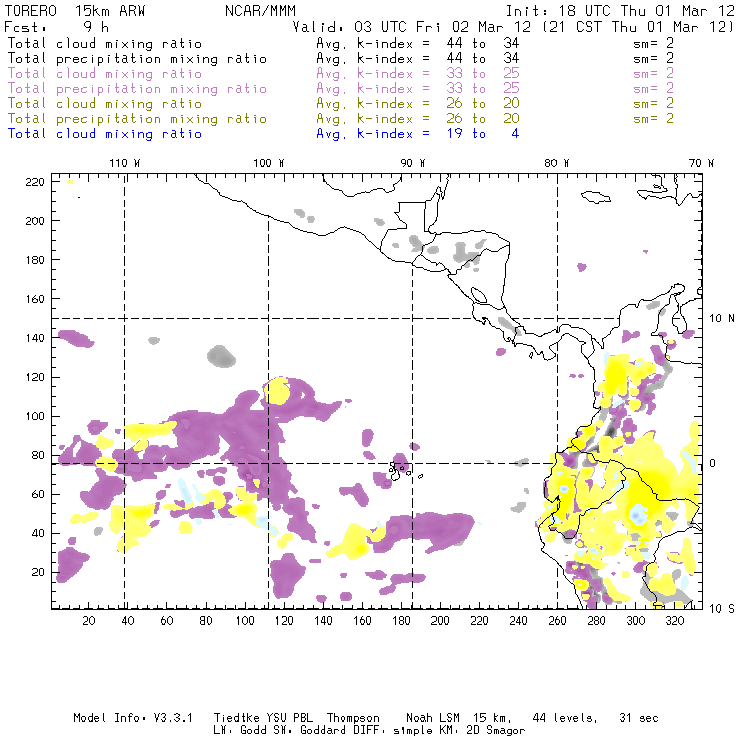
Task: Select the blue Total cloud mixing ratio legend
Action: point(104,134)
